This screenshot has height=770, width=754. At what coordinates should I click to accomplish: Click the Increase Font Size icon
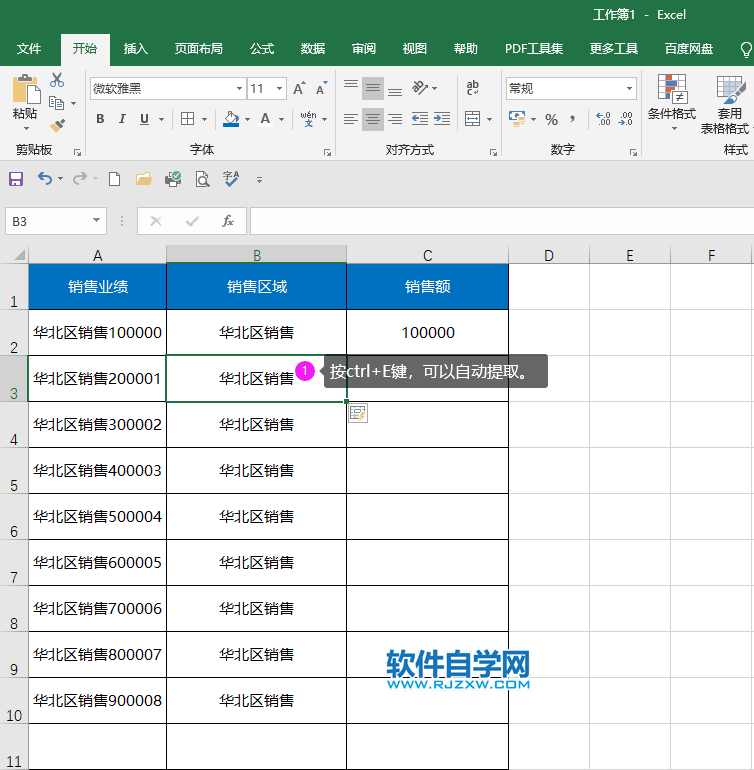[299, 89]
